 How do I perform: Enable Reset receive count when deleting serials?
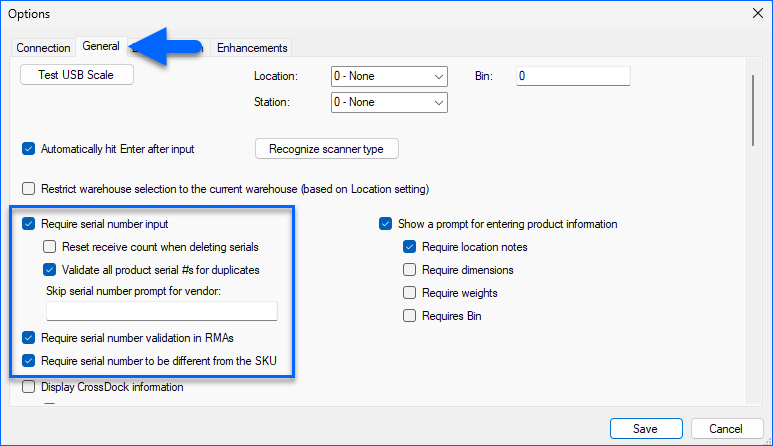(x=50, y=247)
